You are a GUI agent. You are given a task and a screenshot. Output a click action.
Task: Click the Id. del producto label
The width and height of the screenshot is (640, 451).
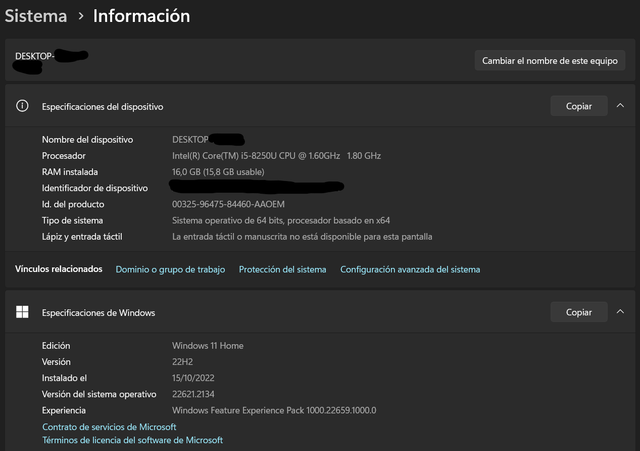point(73,204)
